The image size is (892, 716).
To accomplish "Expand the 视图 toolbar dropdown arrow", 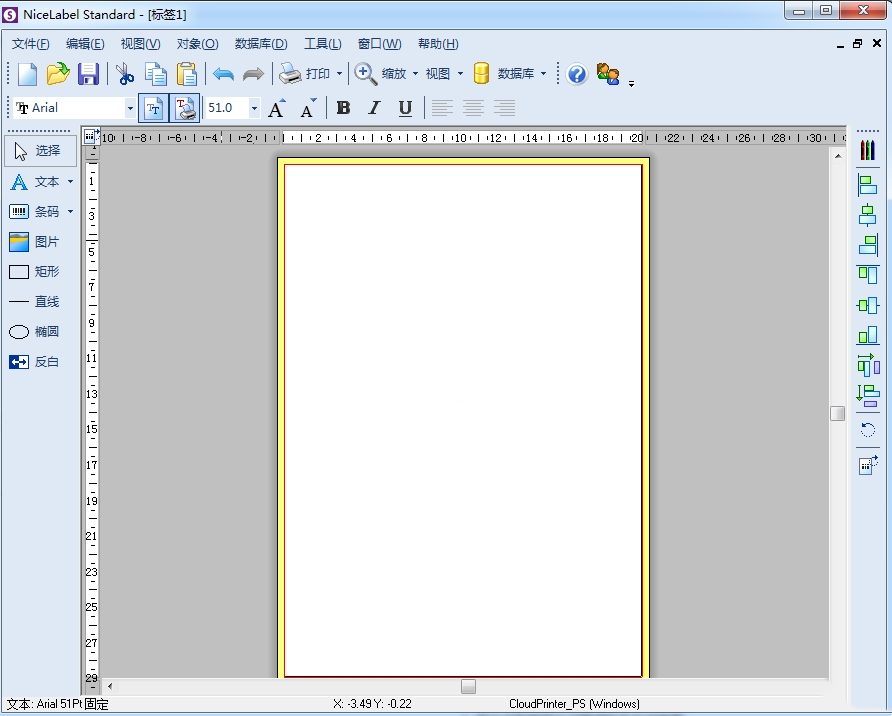I will pyautogui.click(x=460, y=74).
